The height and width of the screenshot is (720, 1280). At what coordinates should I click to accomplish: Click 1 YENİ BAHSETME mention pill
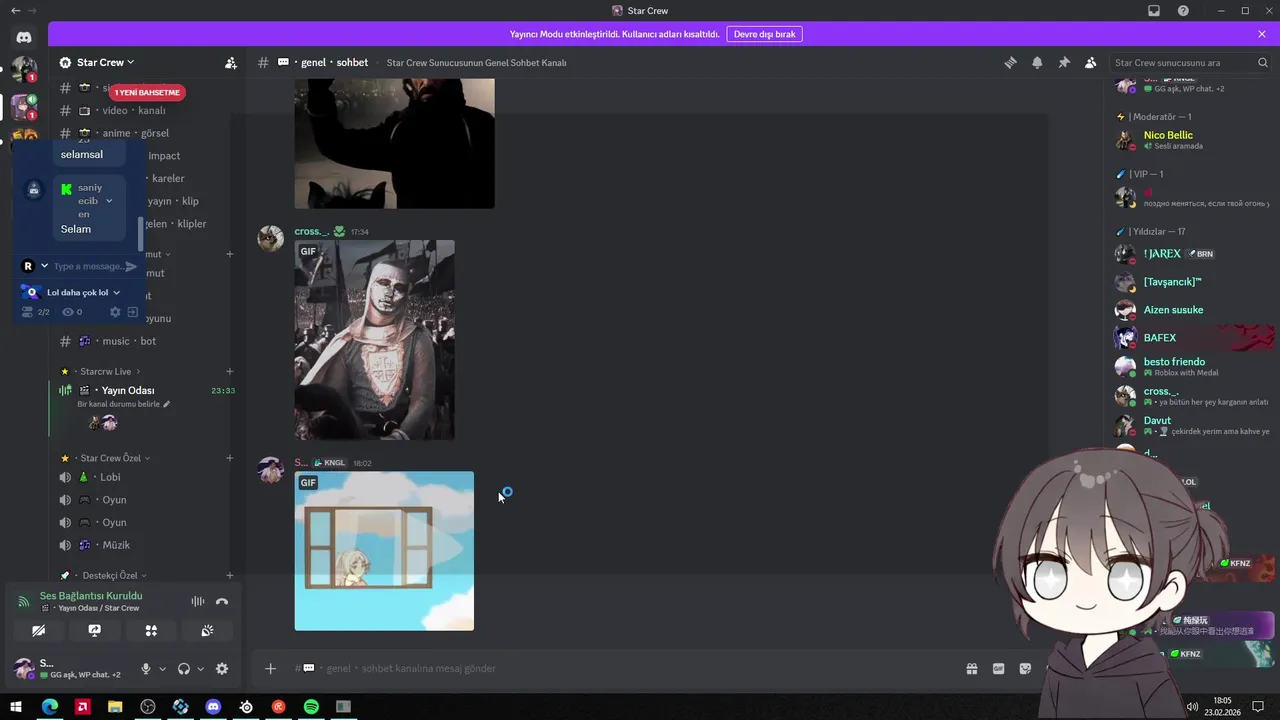147,93
